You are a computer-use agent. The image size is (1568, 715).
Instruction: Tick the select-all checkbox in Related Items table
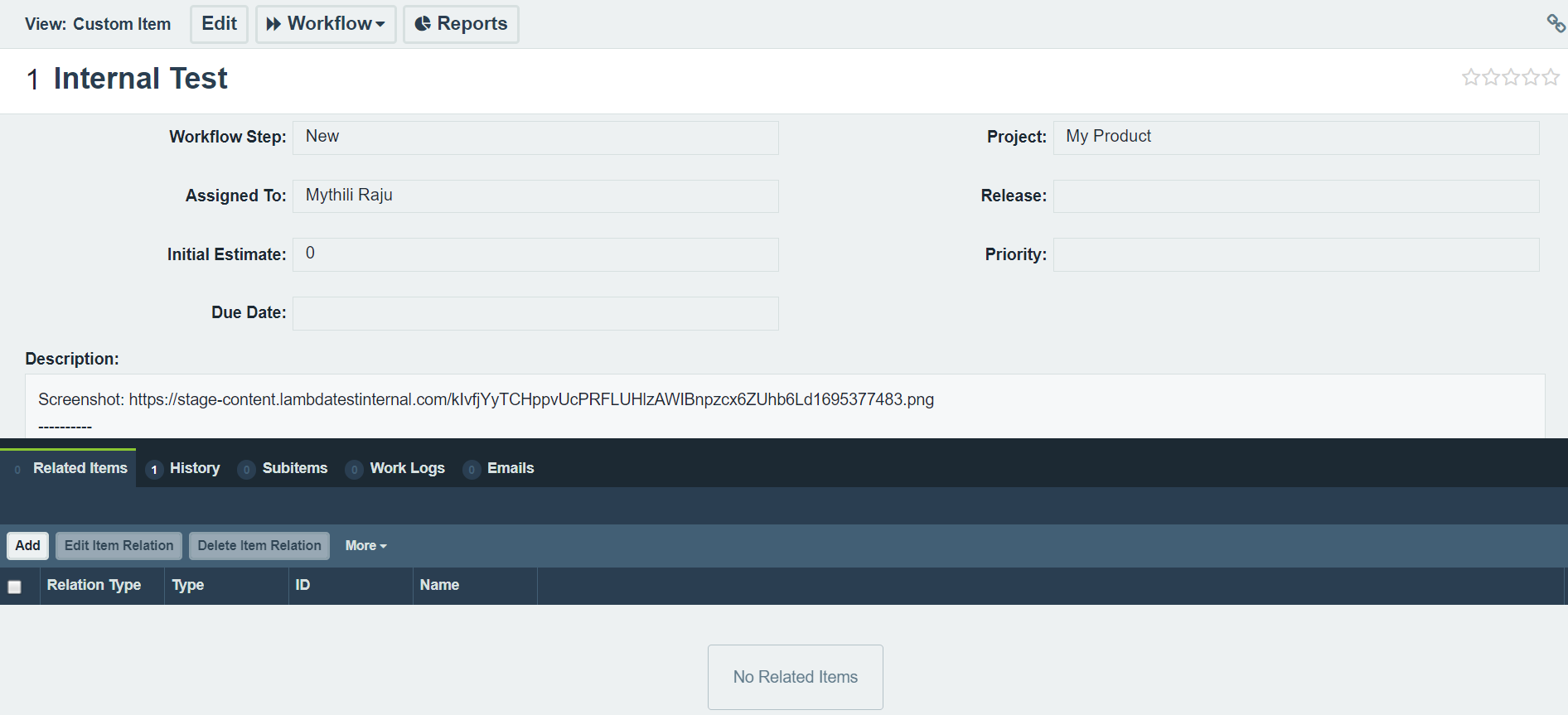point(15,587)
